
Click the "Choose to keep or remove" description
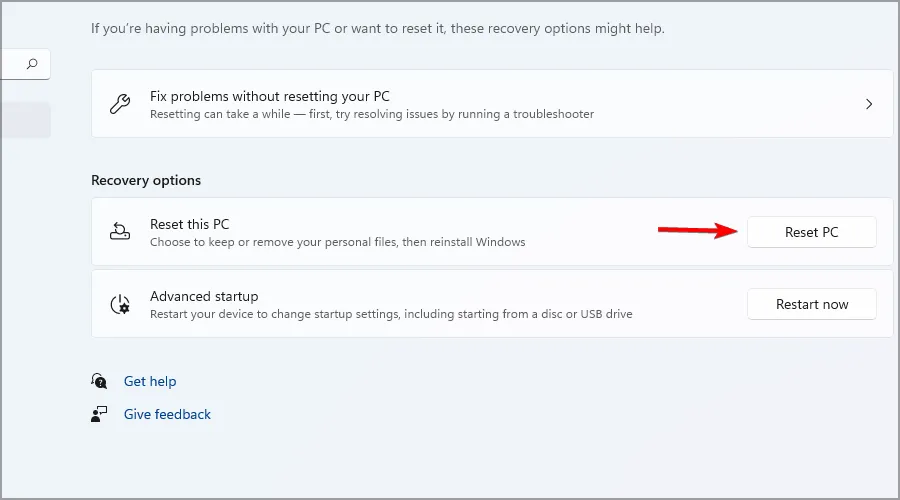(x=337, y=242)
